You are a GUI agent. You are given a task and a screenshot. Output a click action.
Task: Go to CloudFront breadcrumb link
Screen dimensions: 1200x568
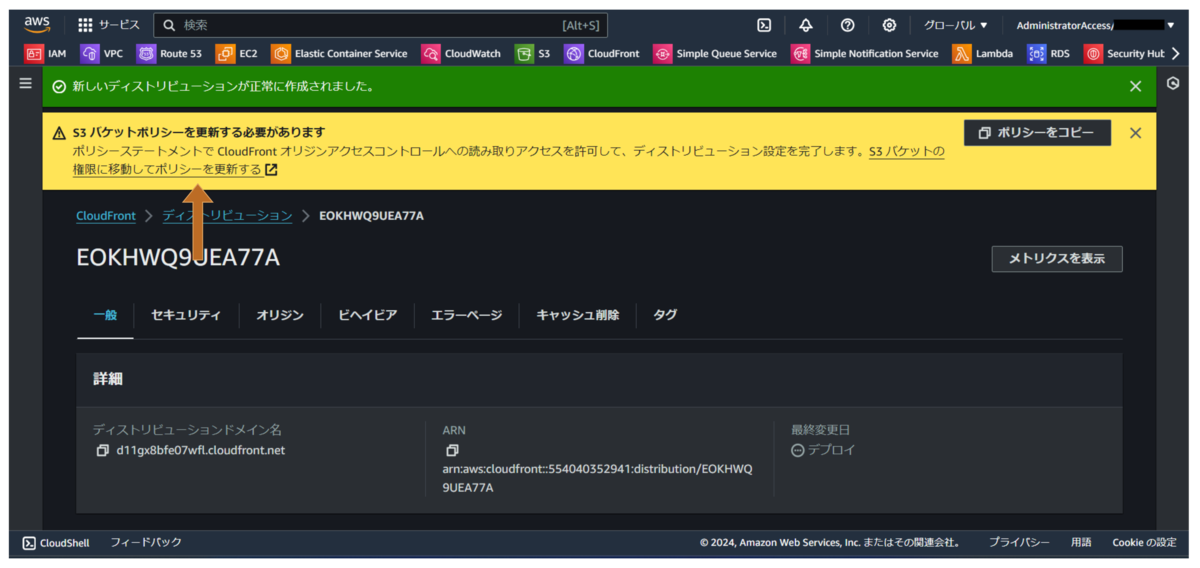tap(106, 216)
